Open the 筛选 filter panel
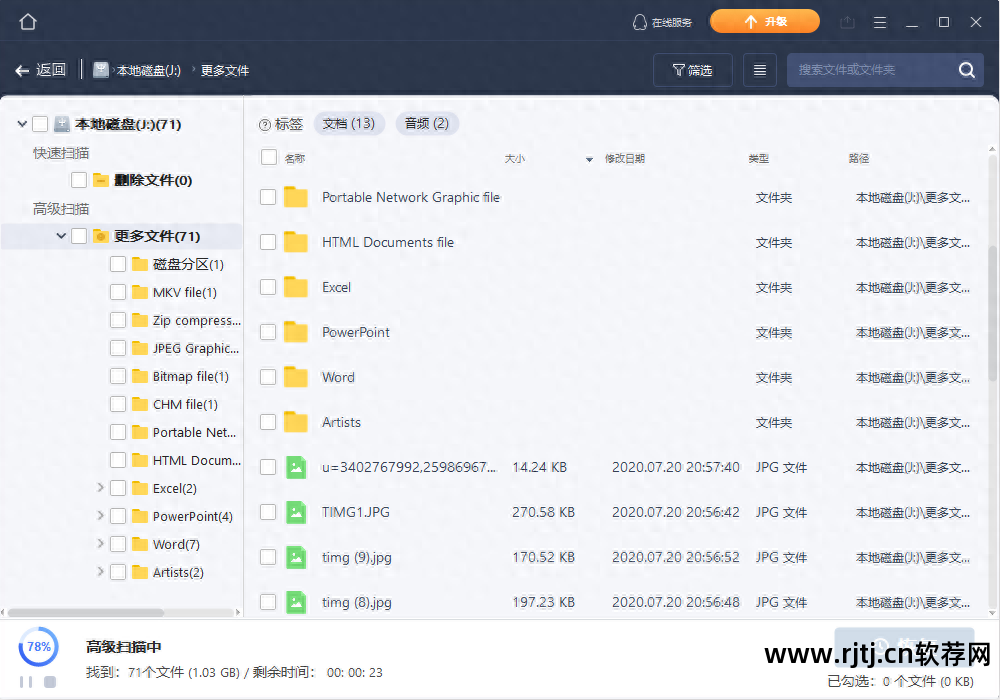 [x=692, y=69]
